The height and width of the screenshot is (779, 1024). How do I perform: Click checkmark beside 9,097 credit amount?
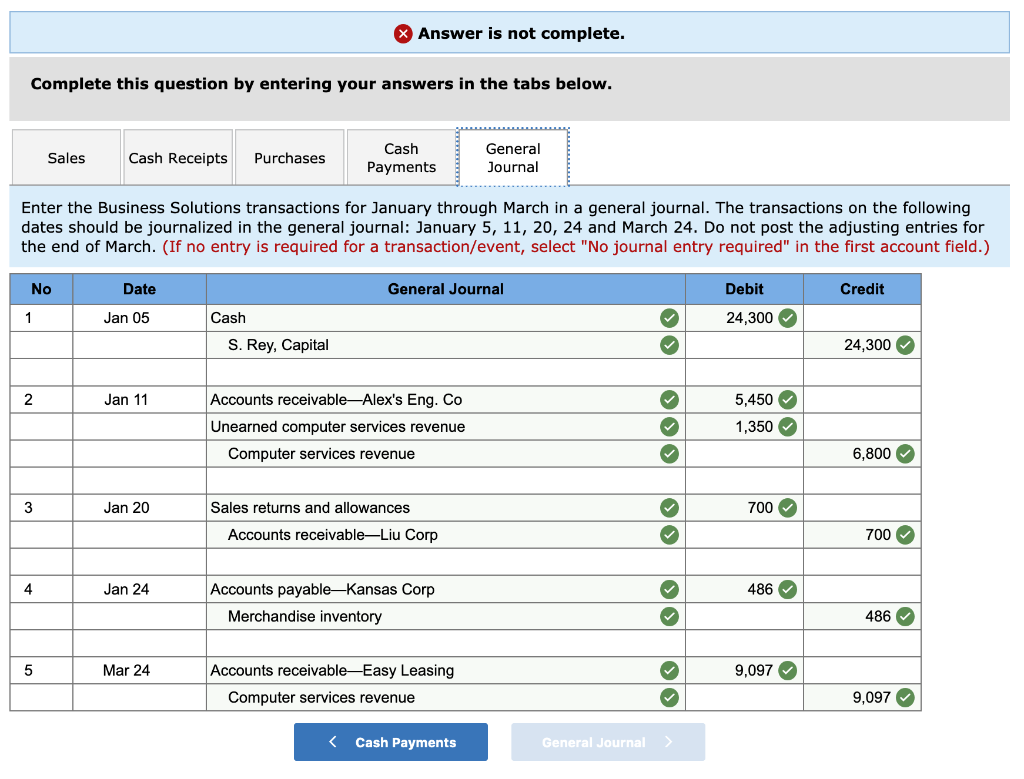point(905,697)
